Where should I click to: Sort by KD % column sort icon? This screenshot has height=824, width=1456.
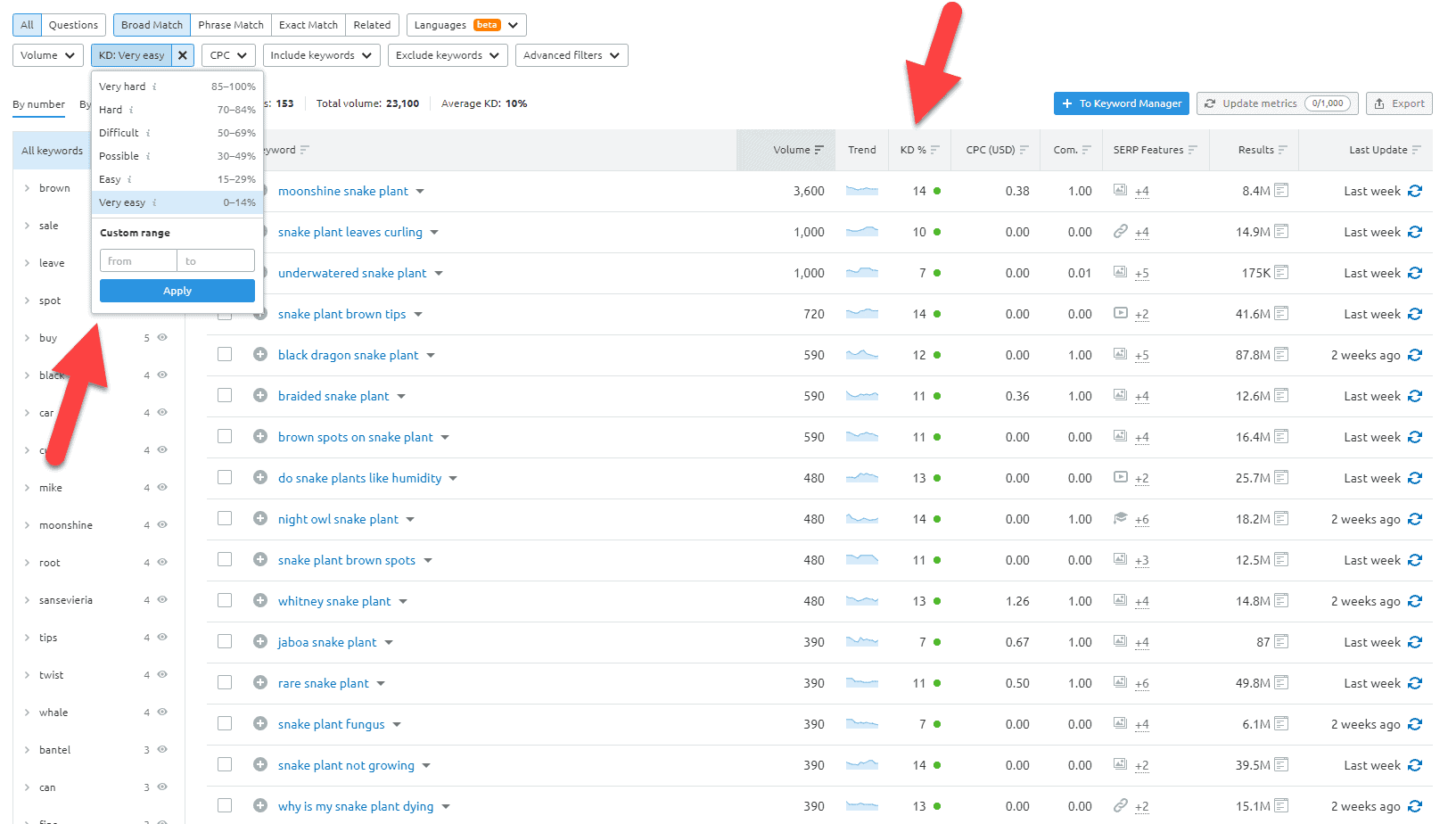[935, 150]
